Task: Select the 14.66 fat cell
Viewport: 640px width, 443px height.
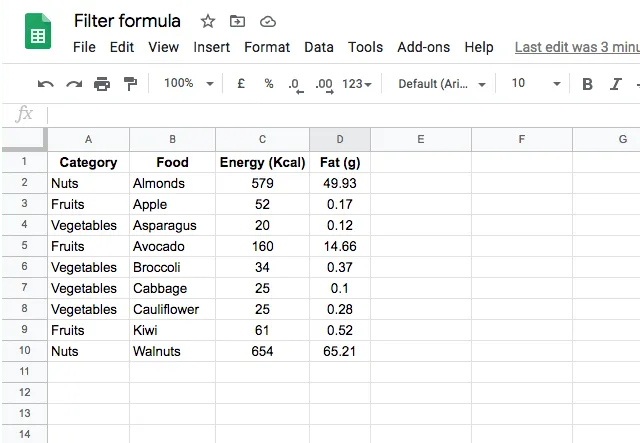Action: tap(340, 246)
